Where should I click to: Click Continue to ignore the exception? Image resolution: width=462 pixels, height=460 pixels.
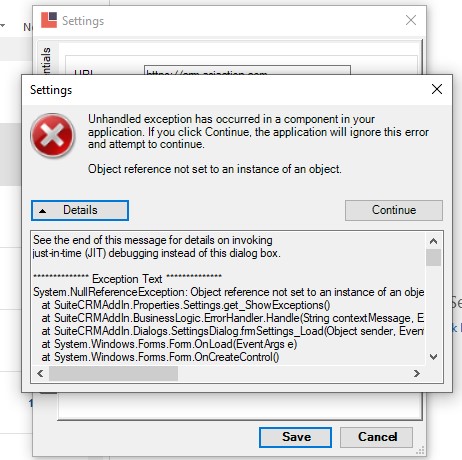click(x=394, y=210)
